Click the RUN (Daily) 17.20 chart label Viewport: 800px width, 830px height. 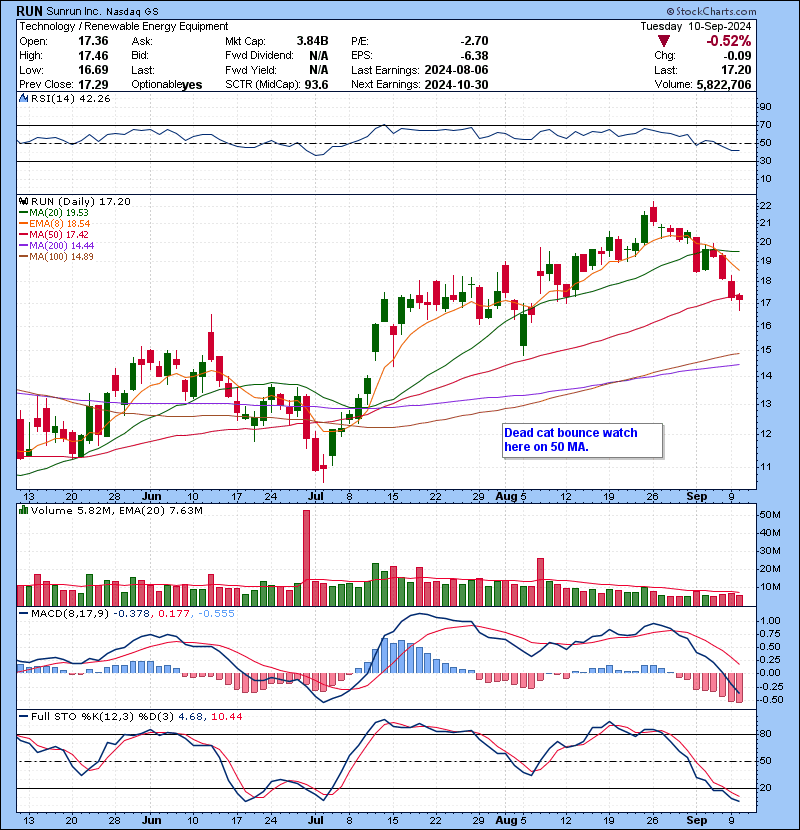click(x=80, y=201)
